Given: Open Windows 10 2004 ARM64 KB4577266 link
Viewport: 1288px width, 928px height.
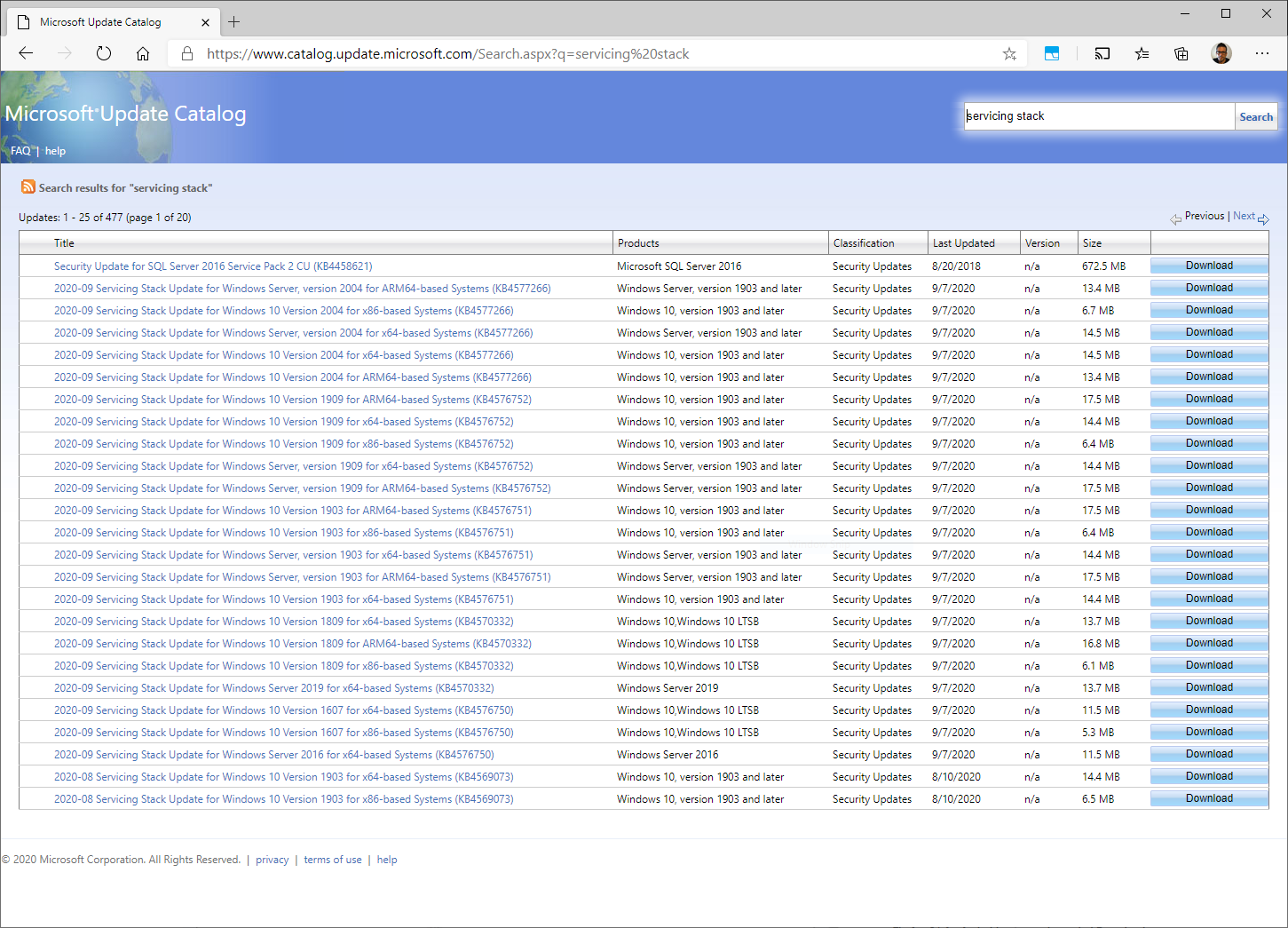Looking at the screenshot, I should point(293,377).
